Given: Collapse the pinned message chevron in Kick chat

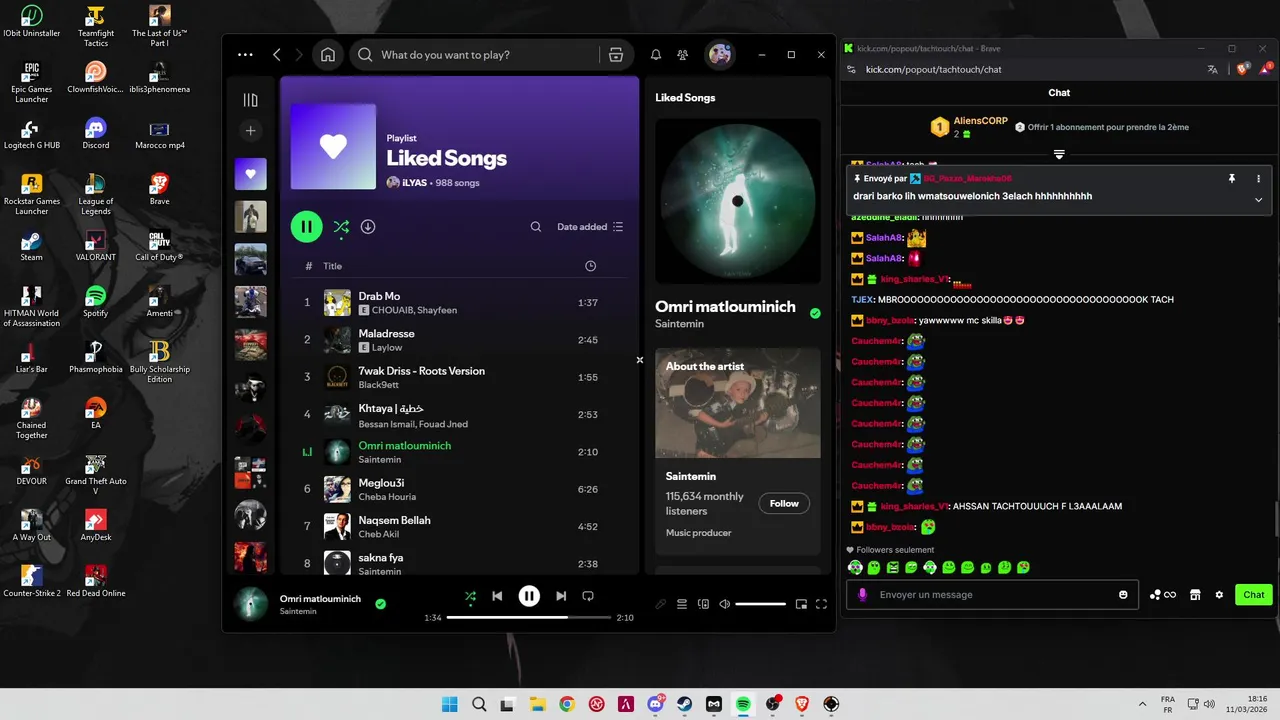Looking at the screenshot, I should 1258,199.
